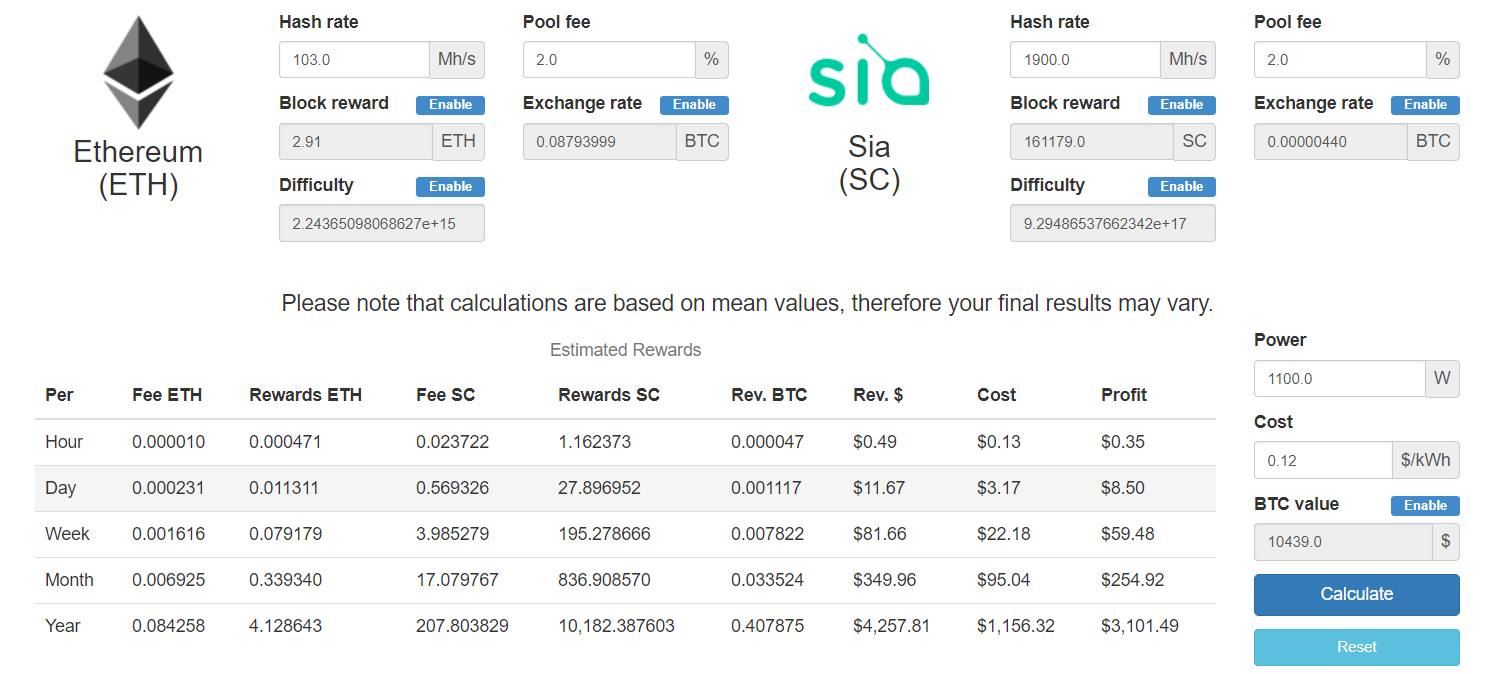Click the Ethereum difficulty field
1505x674 pixels.
[382, 224]
